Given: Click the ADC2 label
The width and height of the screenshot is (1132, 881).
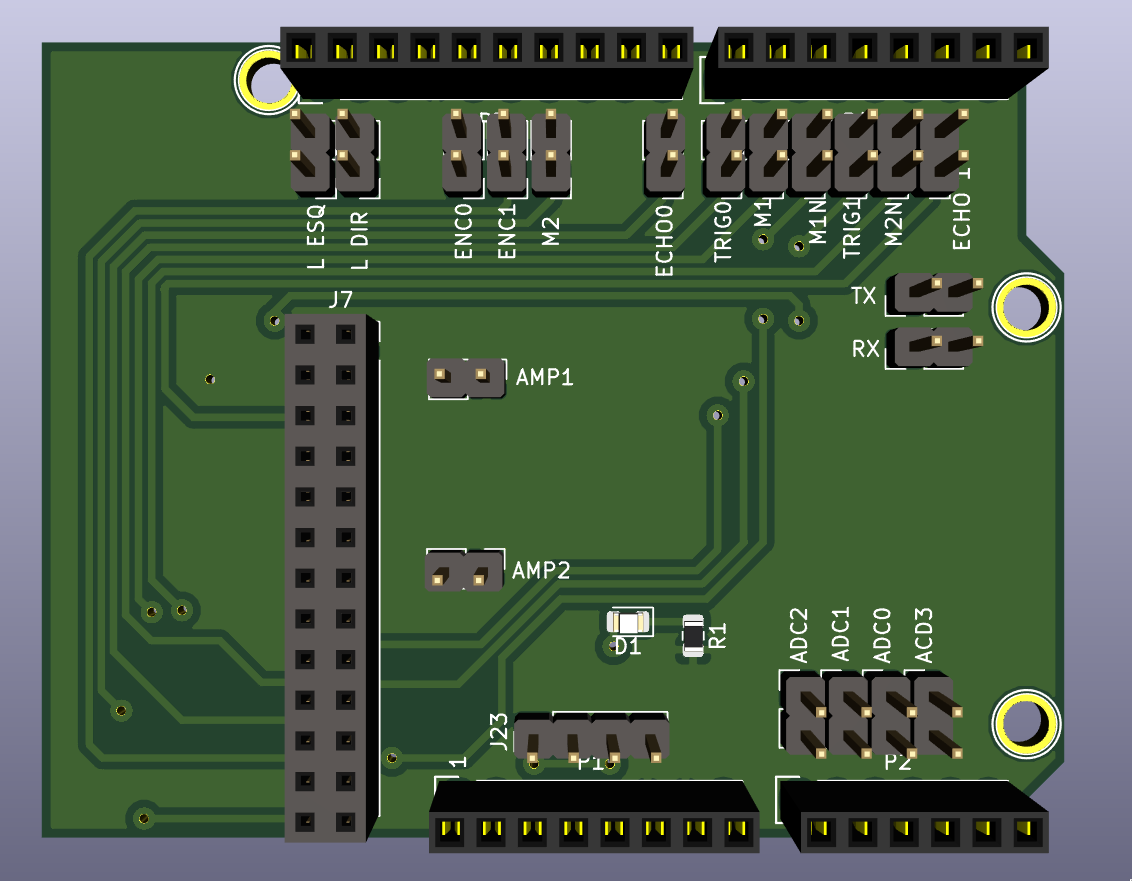Looking at the screenshot, I should click(798, 635).
